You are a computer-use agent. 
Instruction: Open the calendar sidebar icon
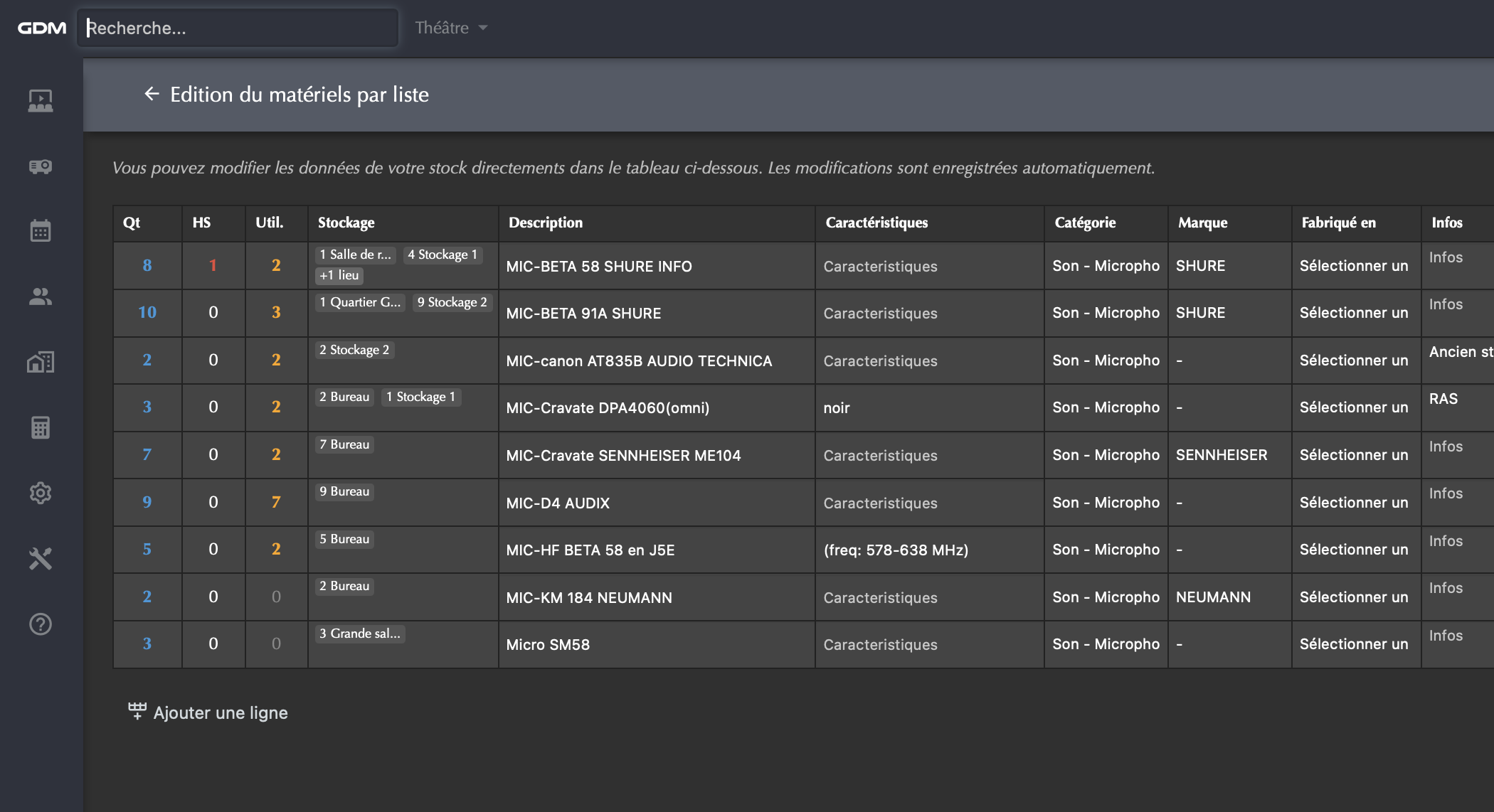(x=41, y=230)
